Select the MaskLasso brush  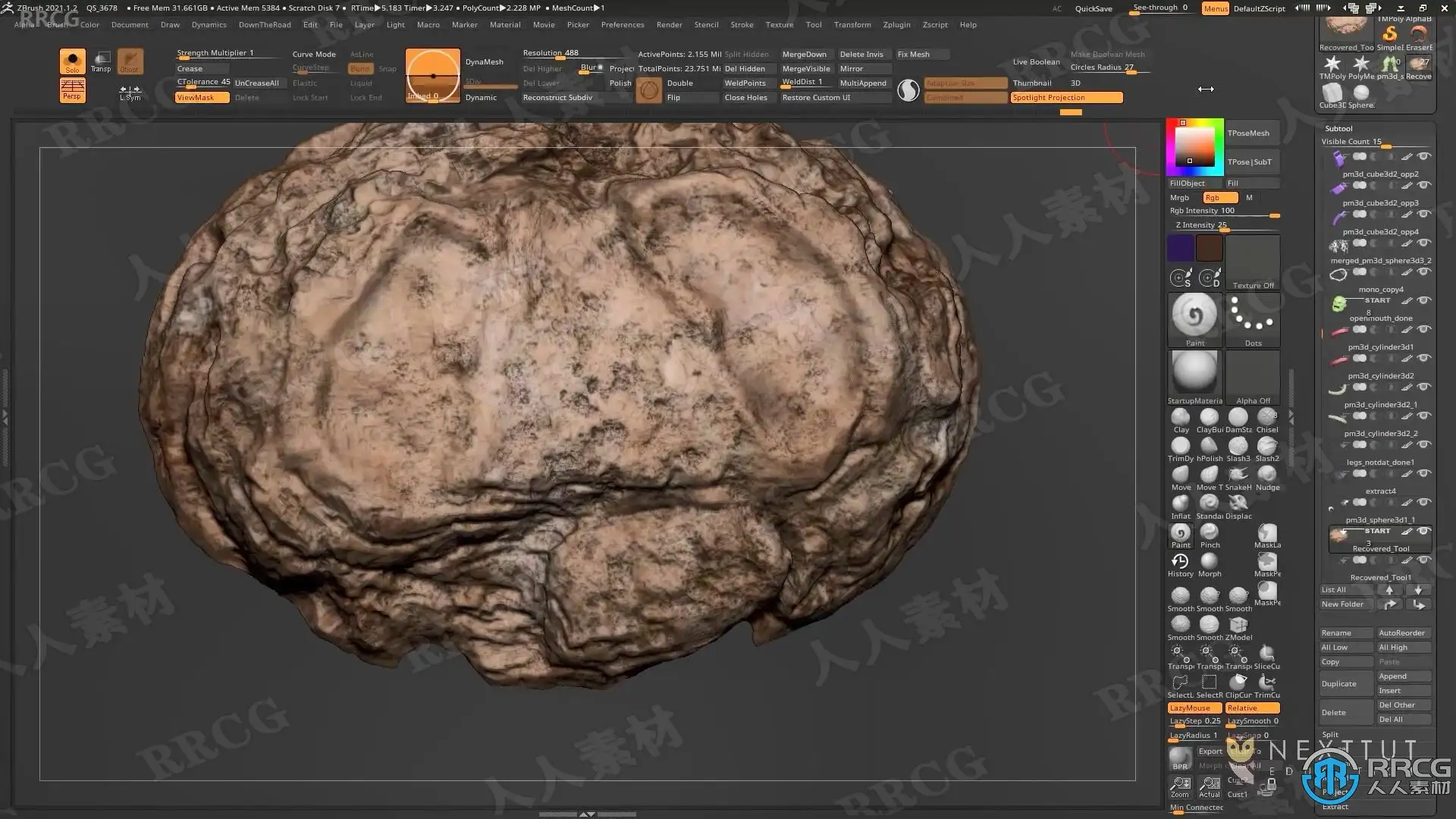click(1267, 535)
